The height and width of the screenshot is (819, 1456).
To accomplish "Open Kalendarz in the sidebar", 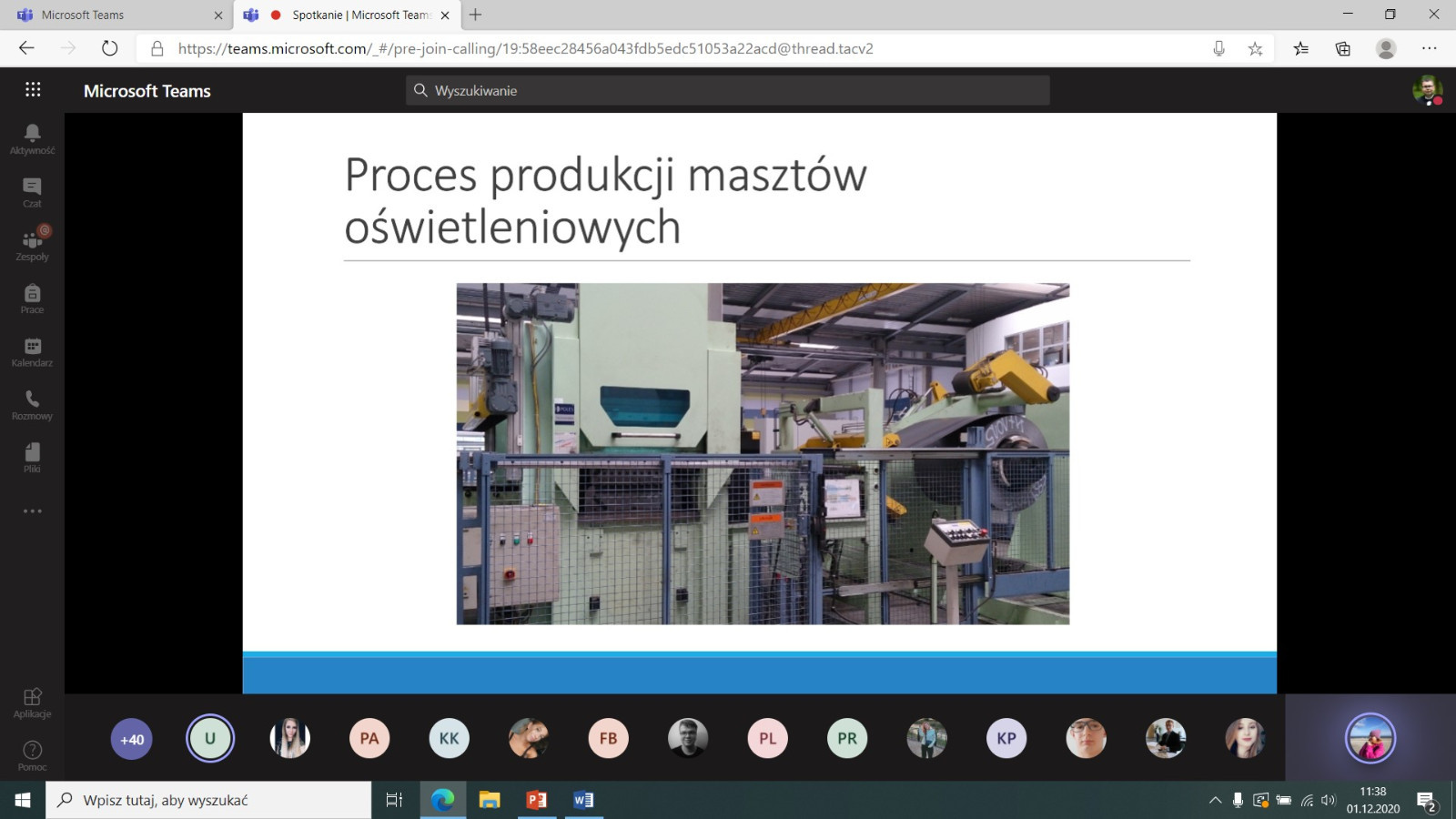I will 32,351.
